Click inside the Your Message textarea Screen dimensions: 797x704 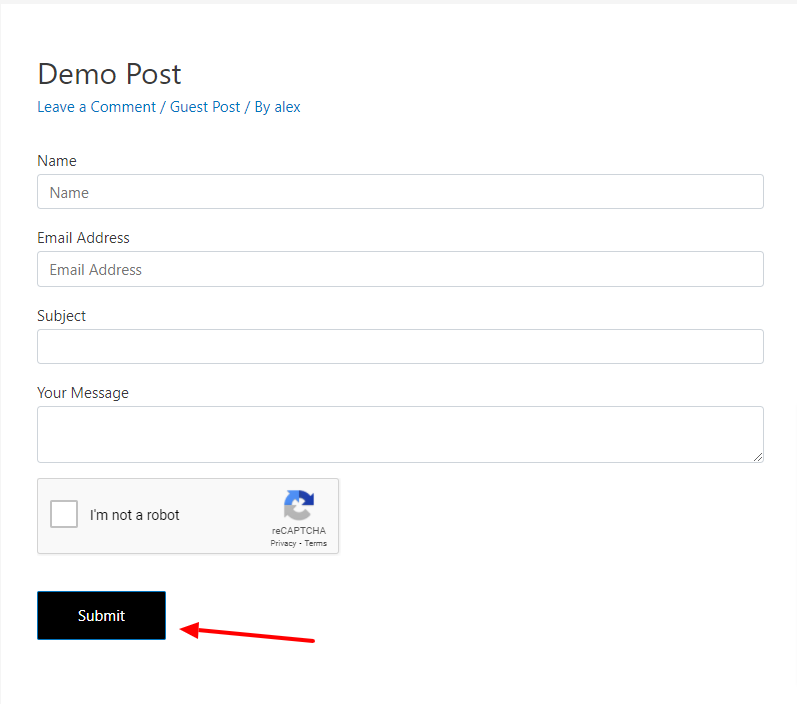(x=400, y=434)
